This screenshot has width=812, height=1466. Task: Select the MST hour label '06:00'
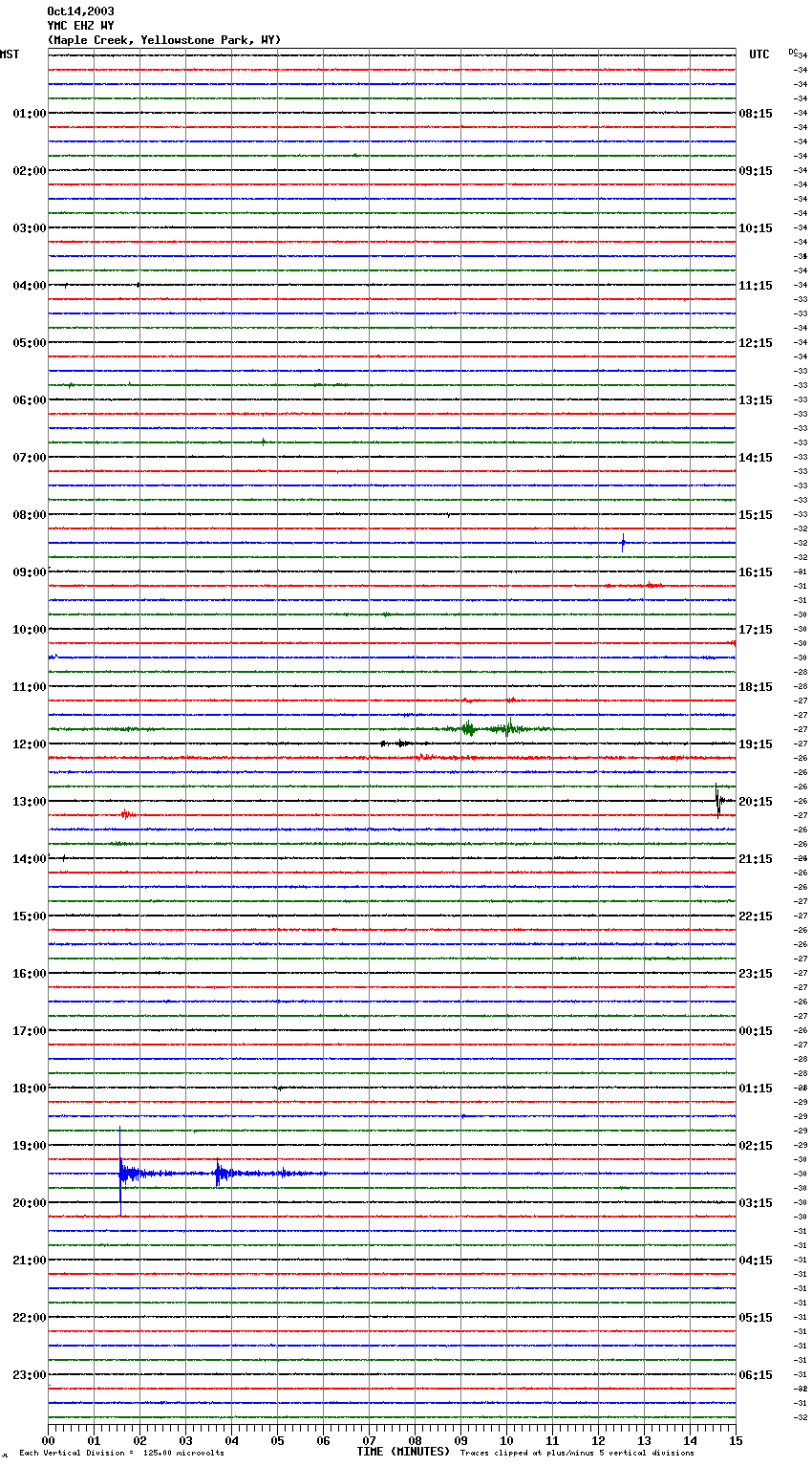30,400
